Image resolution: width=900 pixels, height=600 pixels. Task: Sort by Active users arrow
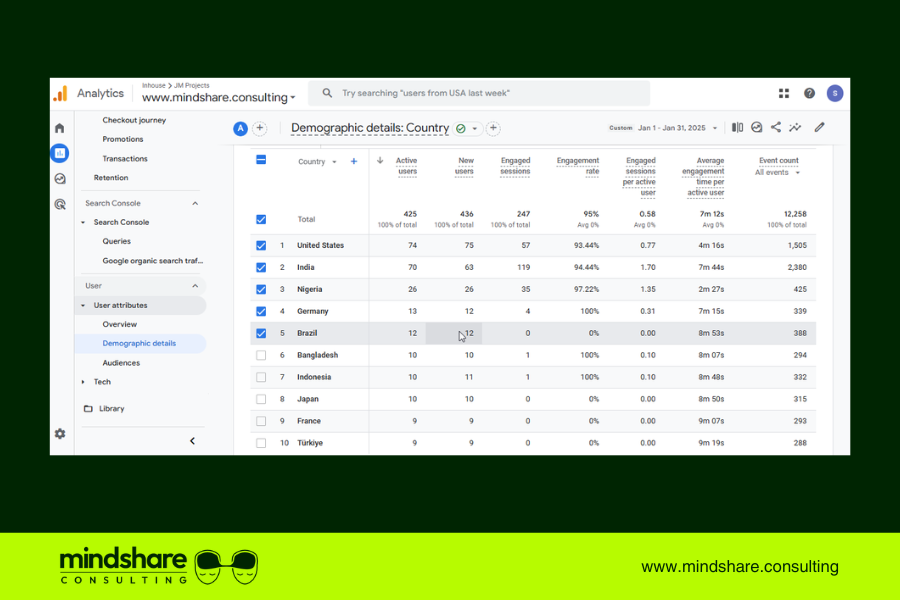click(x=380, y=161)
